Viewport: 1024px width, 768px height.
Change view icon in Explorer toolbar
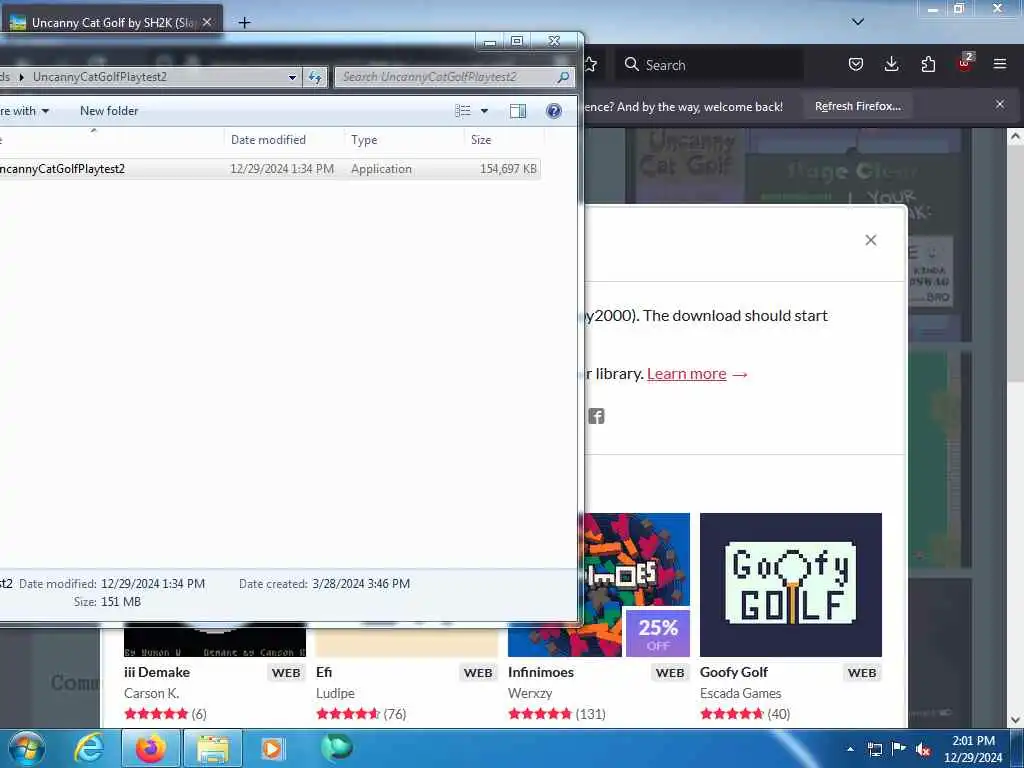point(463,111)
